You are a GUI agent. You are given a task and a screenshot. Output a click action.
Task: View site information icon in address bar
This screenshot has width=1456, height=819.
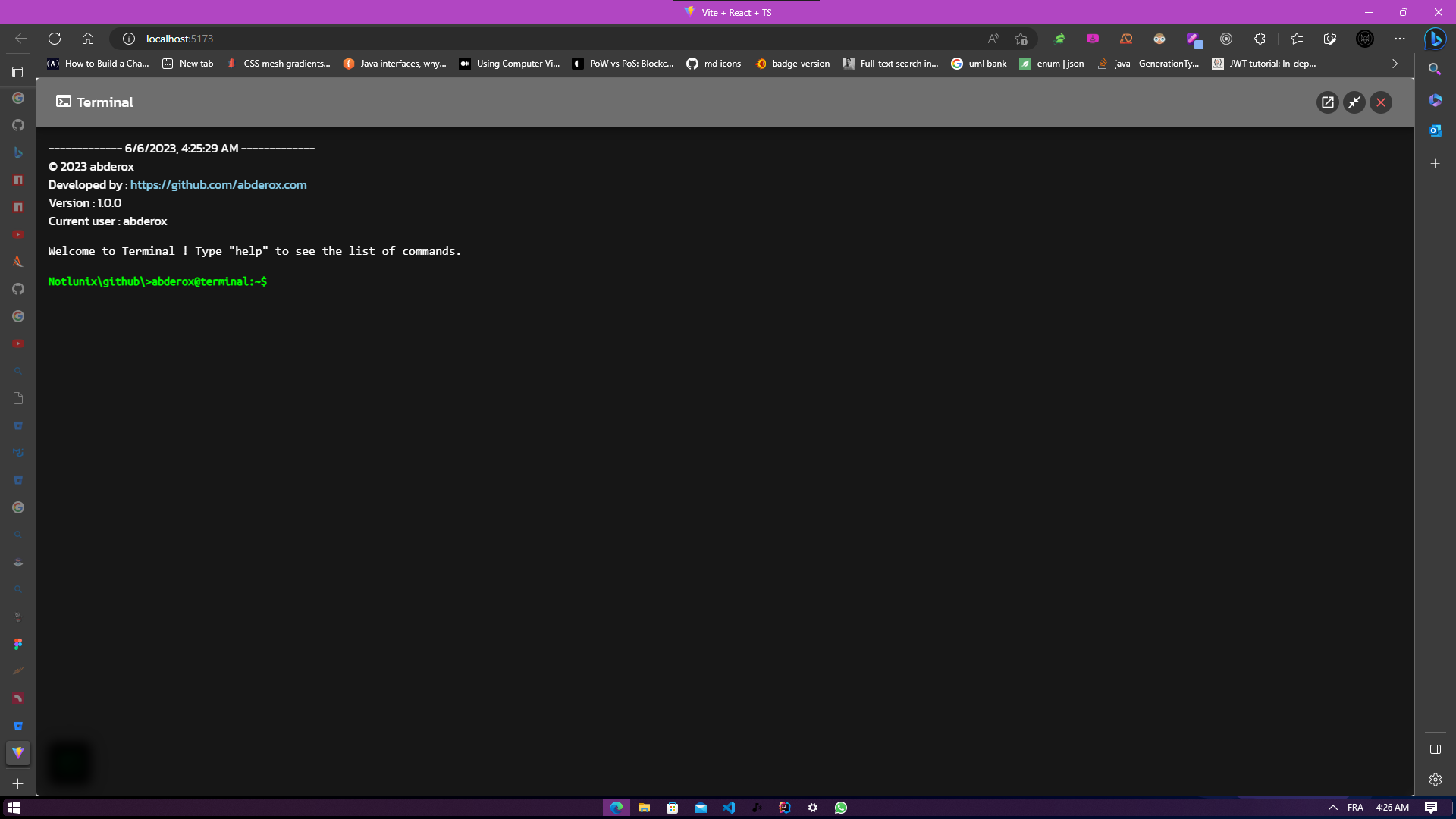click(x=129, y=39)
